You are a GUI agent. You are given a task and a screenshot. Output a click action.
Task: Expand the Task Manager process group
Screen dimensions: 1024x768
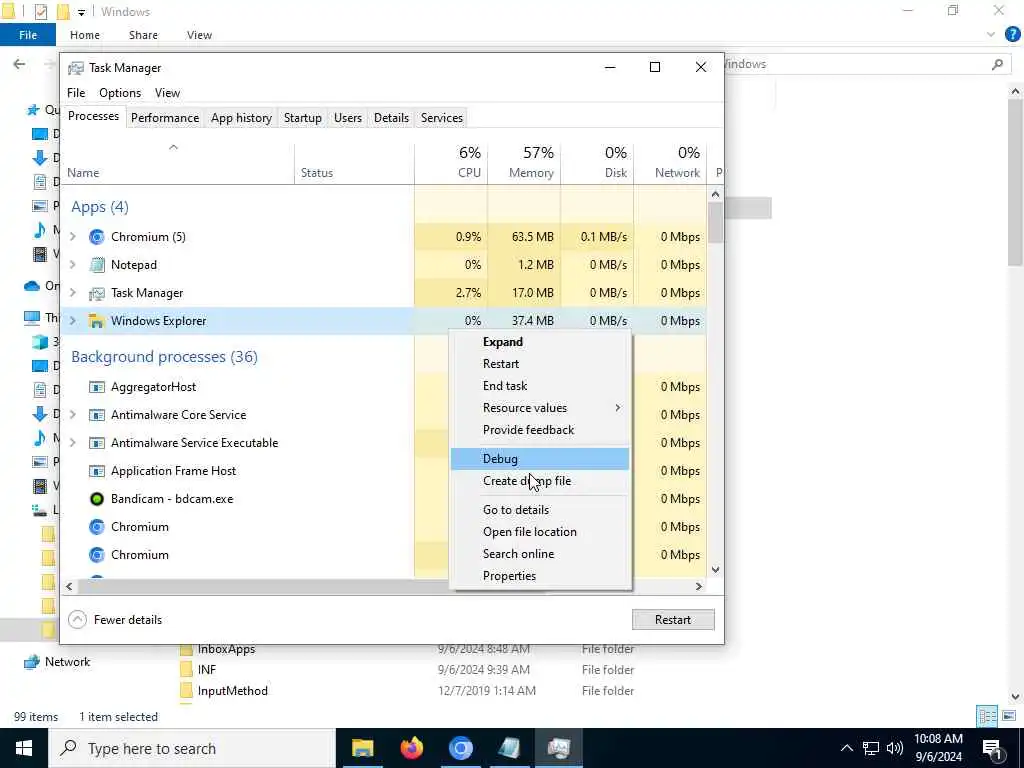click(73, 293)
